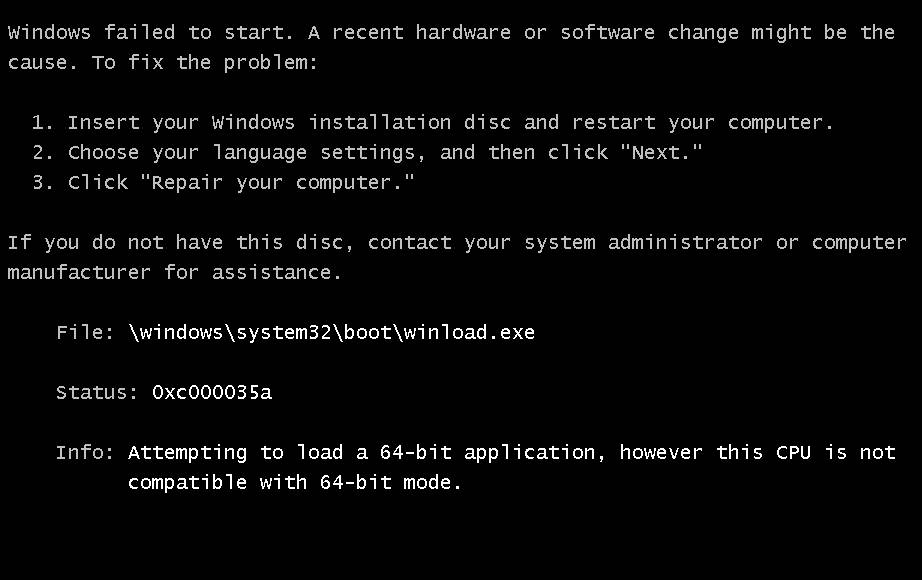
Task: Click the 'Status:' label
Action: [x=97, y=392]
